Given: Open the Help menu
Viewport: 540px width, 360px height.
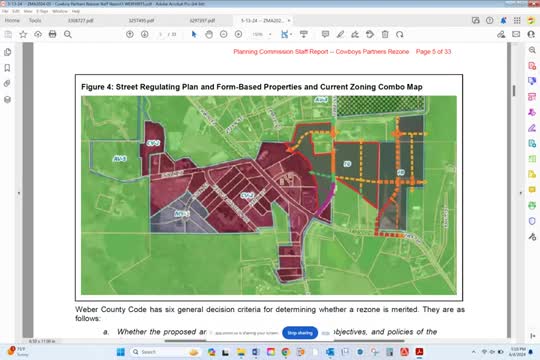Looking at the screenshot, I should point(76,11).
